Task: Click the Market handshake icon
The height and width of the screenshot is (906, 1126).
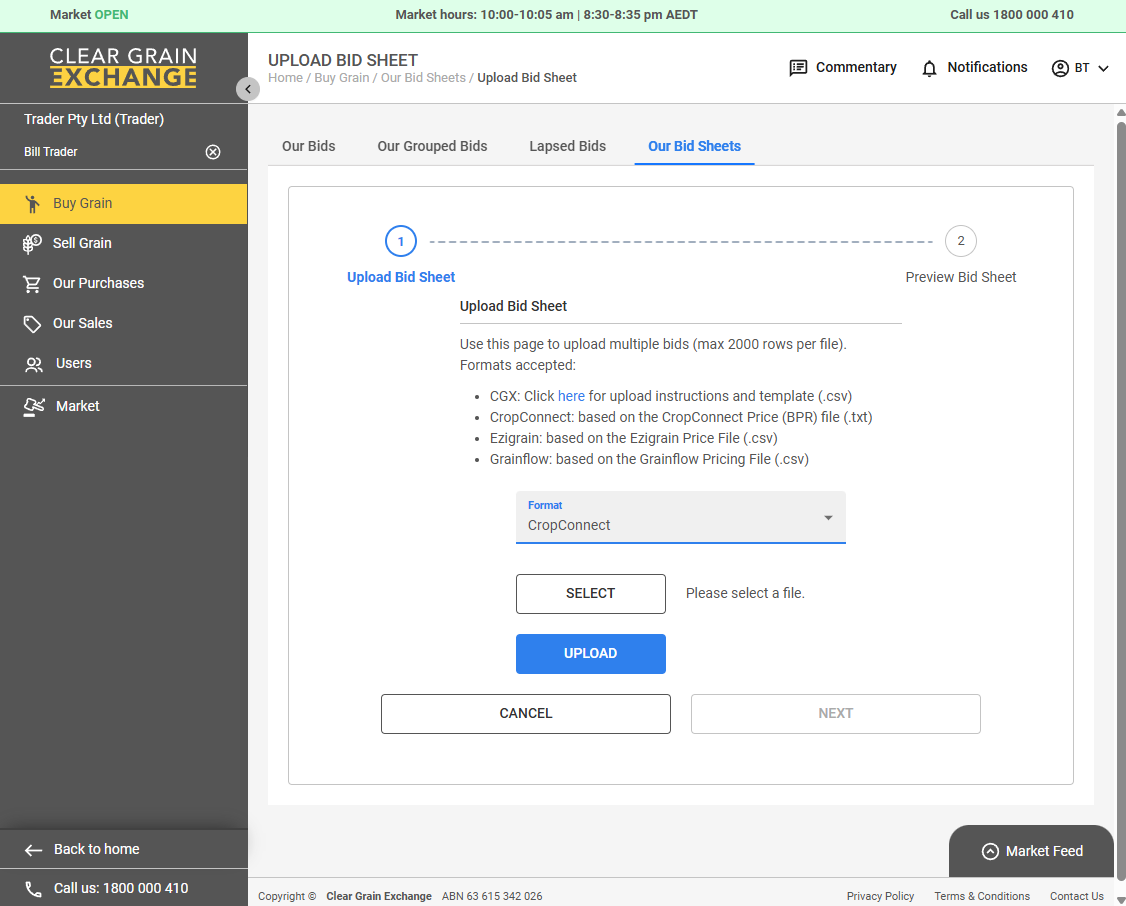Action: [x=34, y=406]
